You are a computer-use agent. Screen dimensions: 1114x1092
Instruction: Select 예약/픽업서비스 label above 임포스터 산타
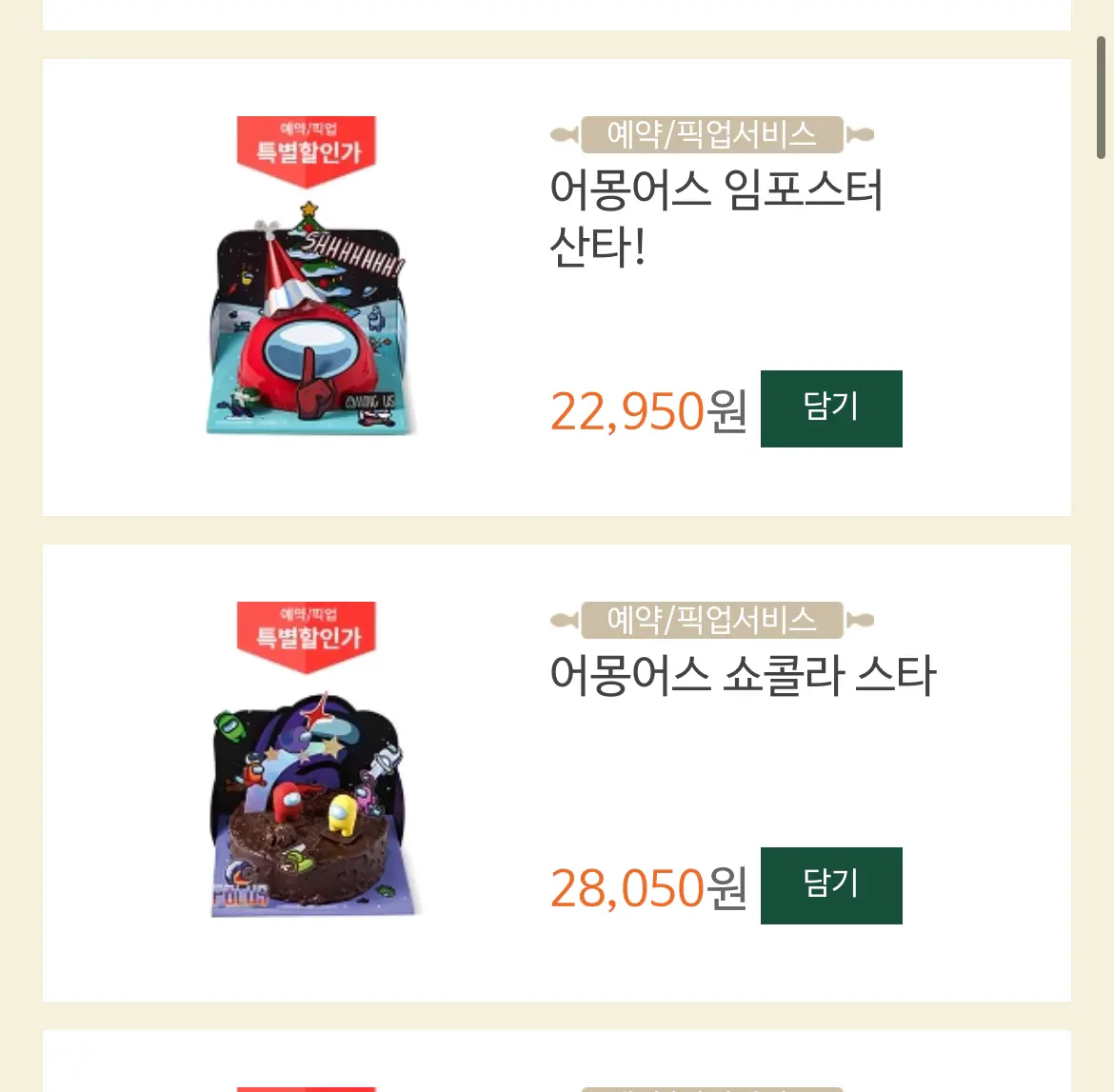click(x=712, y=134)
